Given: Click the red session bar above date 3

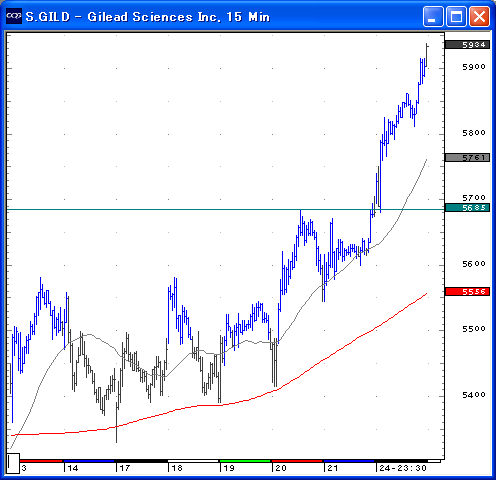Looking at the screenshot, I should 41,461.
